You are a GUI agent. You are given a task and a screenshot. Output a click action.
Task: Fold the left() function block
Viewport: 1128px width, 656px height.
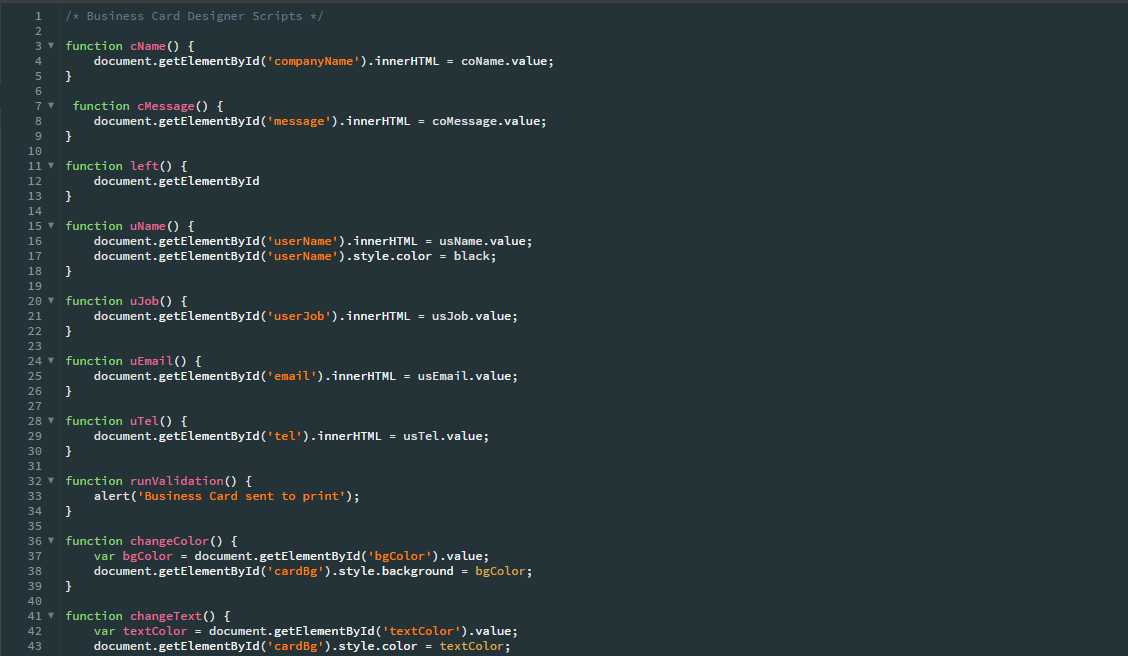pos(51,165)
